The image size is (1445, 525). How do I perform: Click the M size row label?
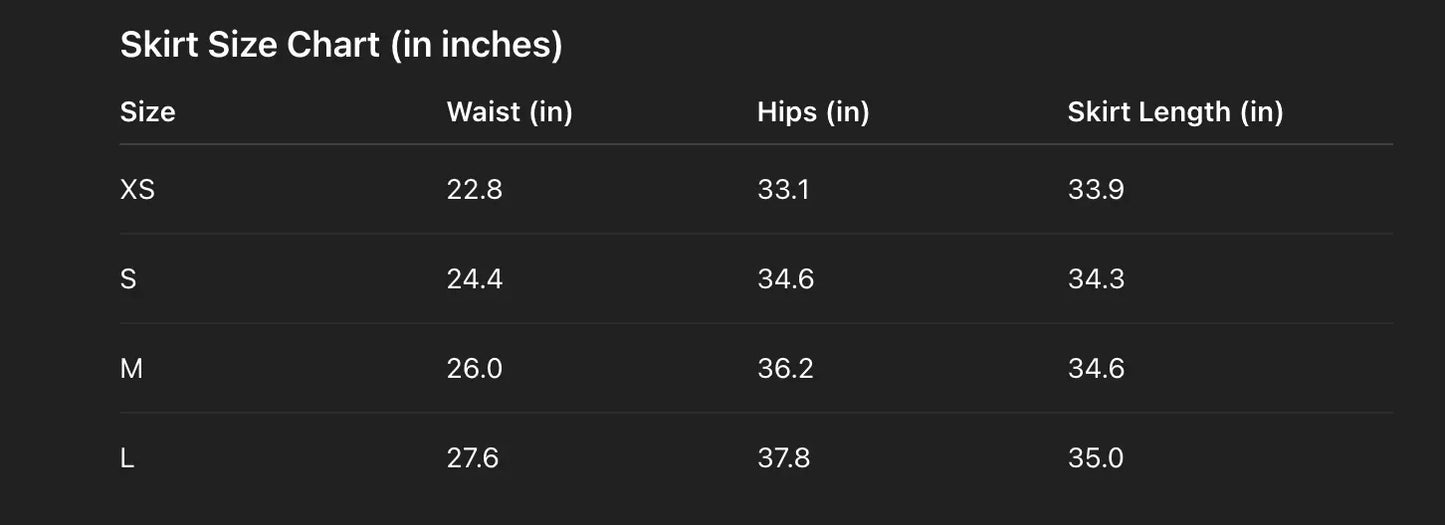[x=131, y=368]
